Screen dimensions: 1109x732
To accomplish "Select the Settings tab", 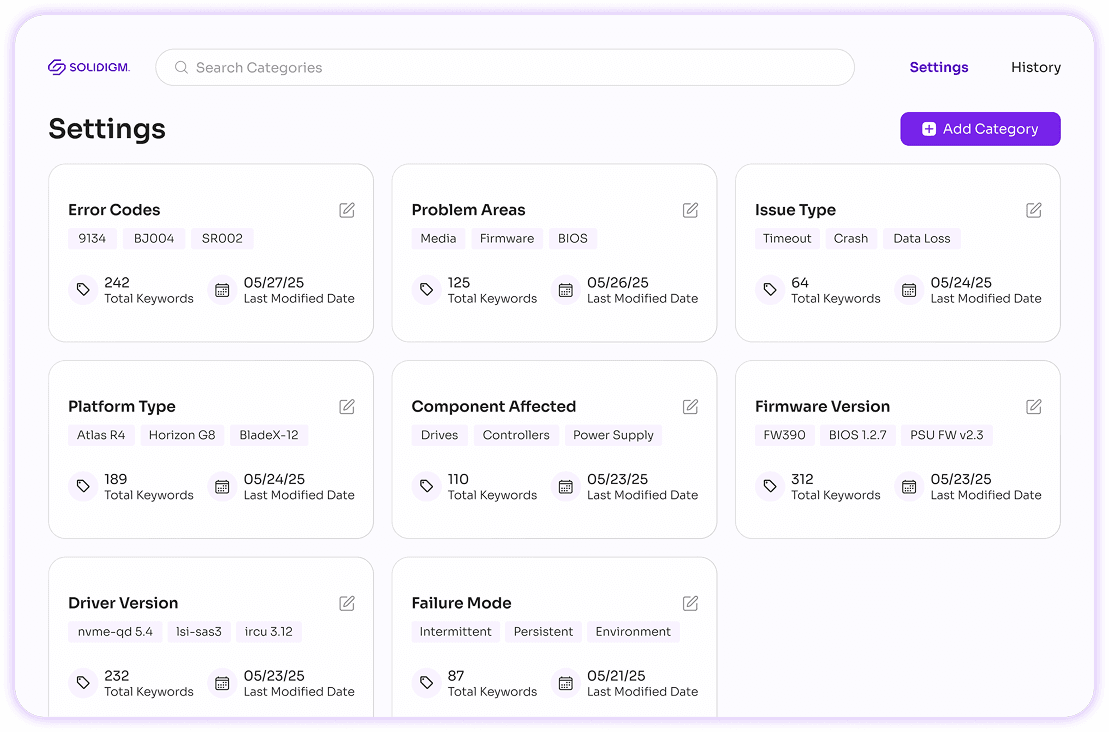I will tap(938, 67).
